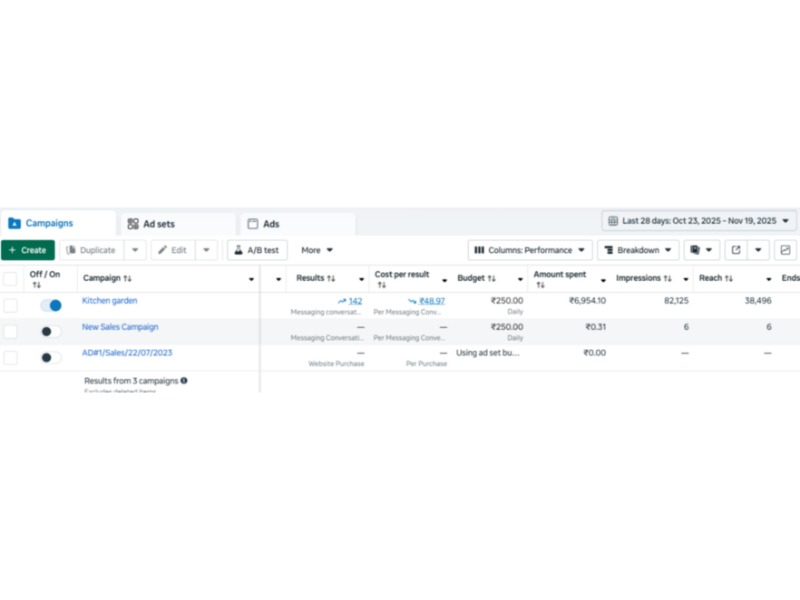Click the export/share icon button

coord(736,250)
